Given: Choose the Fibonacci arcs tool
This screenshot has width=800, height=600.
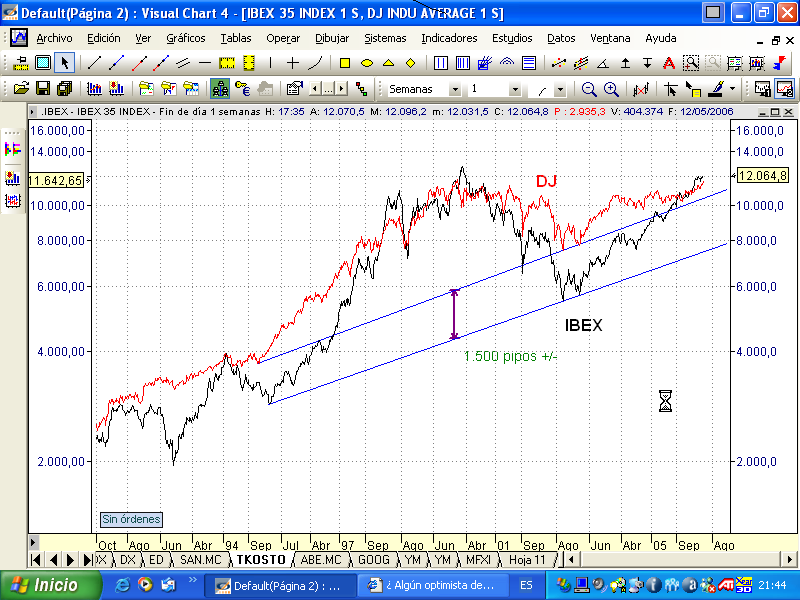Looking at the screenshot, I should coord(507,63).
